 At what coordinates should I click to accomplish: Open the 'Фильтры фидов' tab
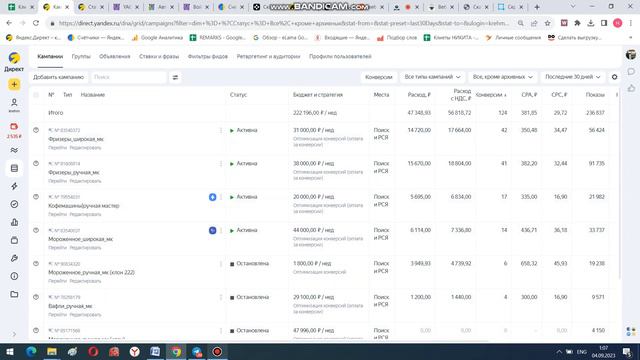coord(208,57)
